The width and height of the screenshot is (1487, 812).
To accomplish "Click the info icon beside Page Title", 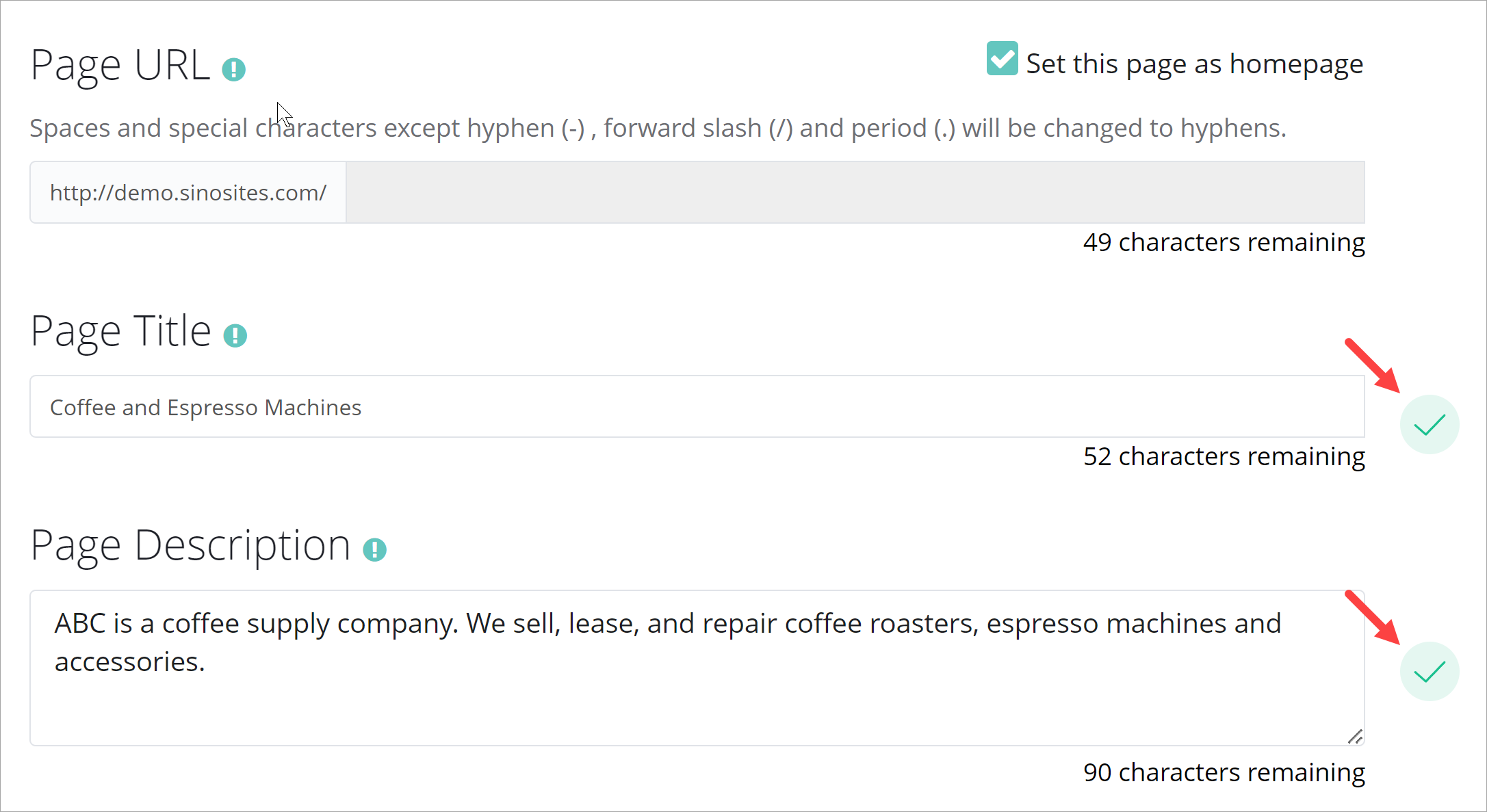I will 235,335.
